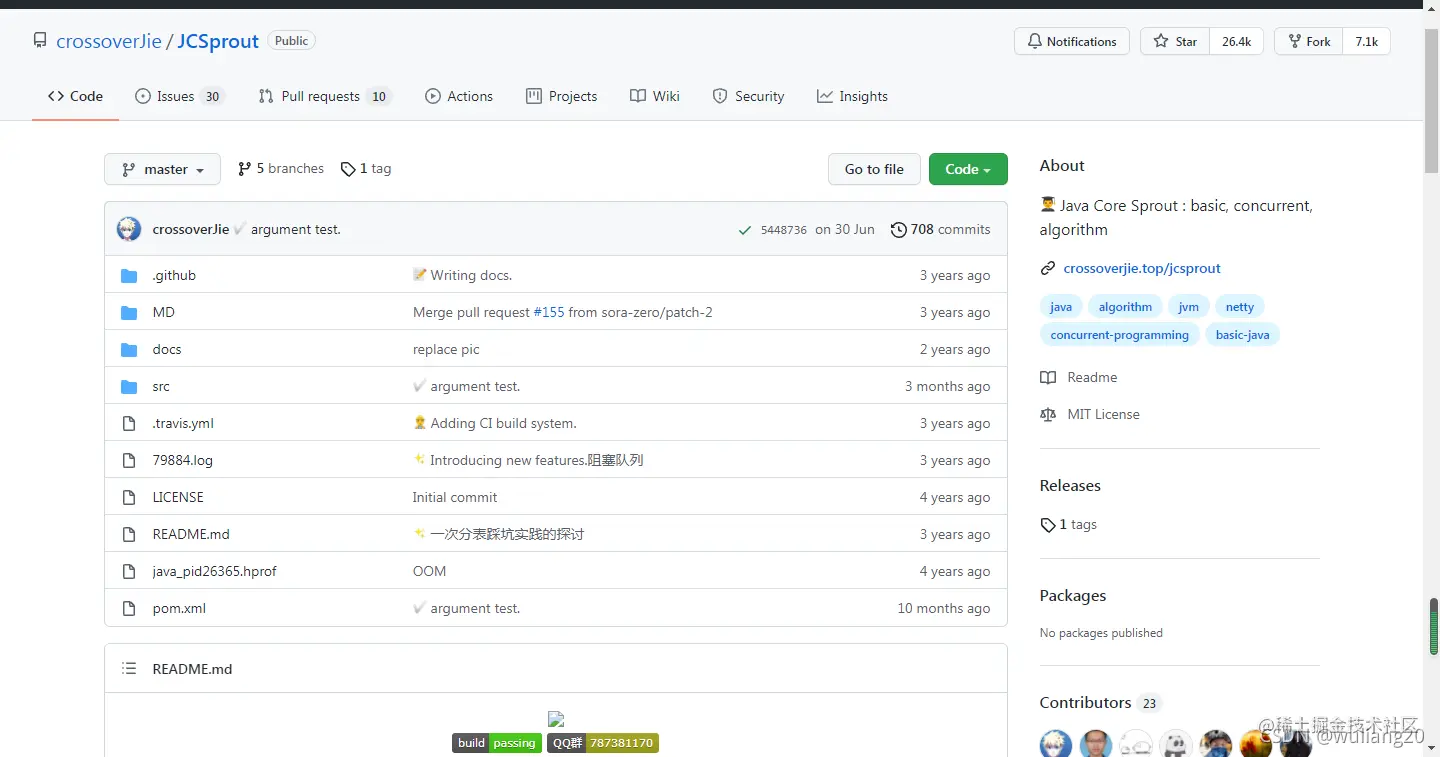Select the netty topic tag
The height and width of the screenshot is (757, 1440).
pos(1240,307)
